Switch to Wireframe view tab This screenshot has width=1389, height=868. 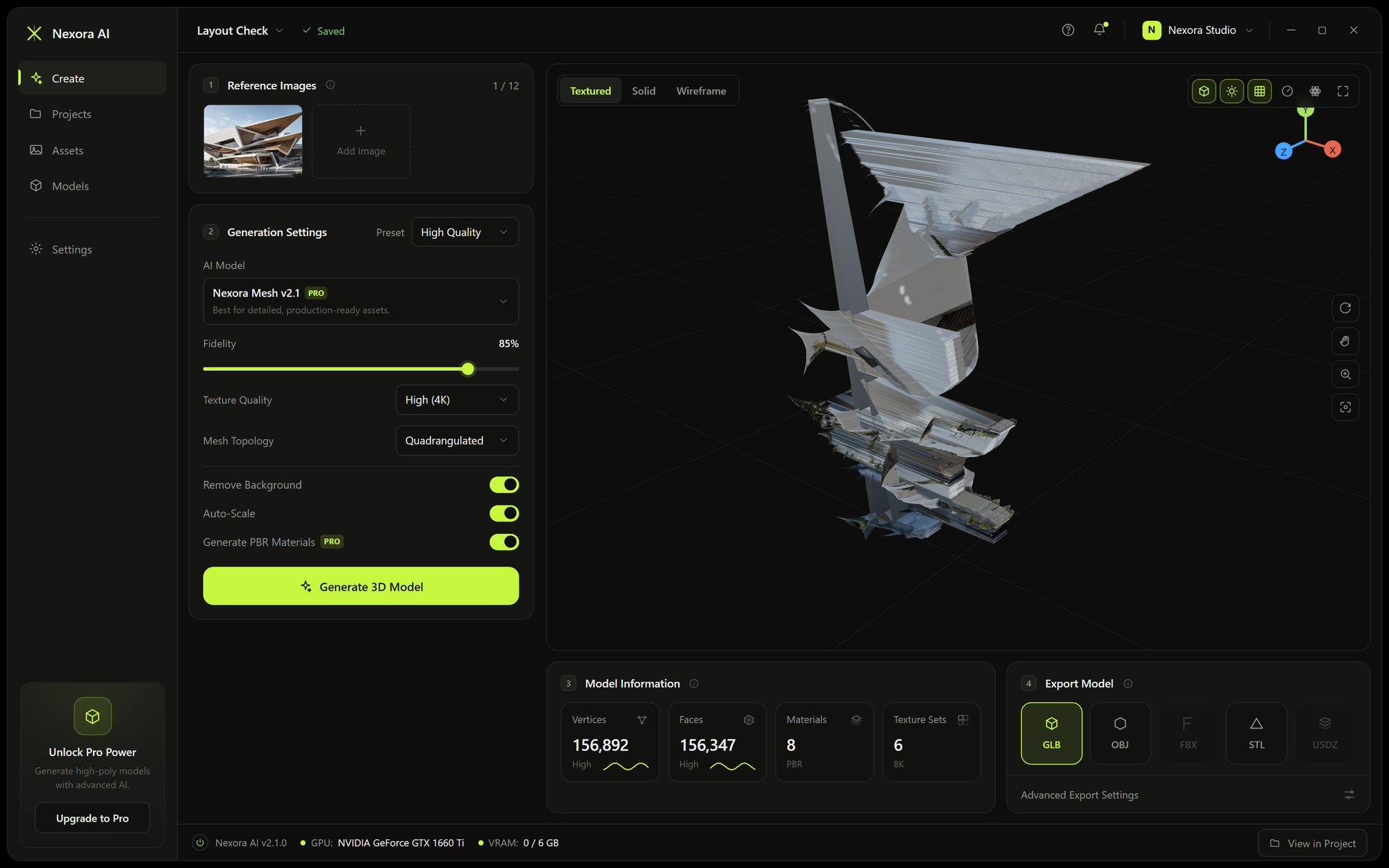pos(701,91)
